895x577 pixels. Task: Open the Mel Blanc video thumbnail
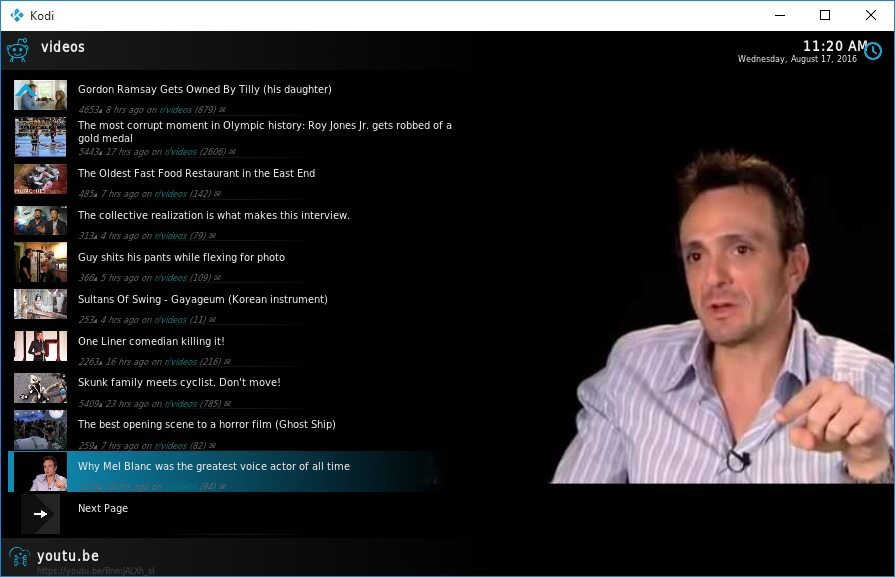40,472
